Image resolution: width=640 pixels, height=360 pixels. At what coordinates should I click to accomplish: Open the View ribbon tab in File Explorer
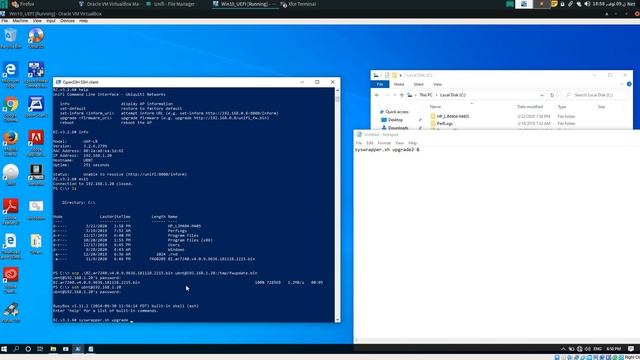[438, 84]
